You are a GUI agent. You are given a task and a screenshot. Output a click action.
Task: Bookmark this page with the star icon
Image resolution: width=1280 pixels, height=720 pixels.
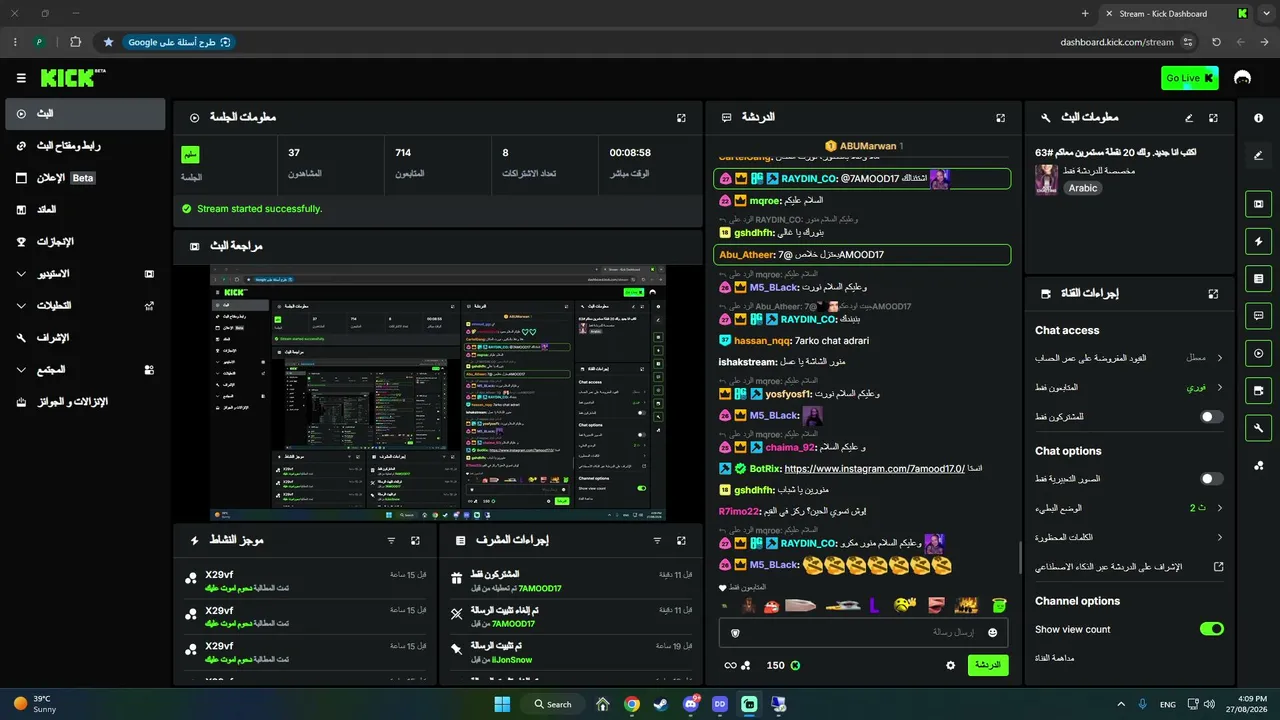pyautogui.click(x=108, y=42)
